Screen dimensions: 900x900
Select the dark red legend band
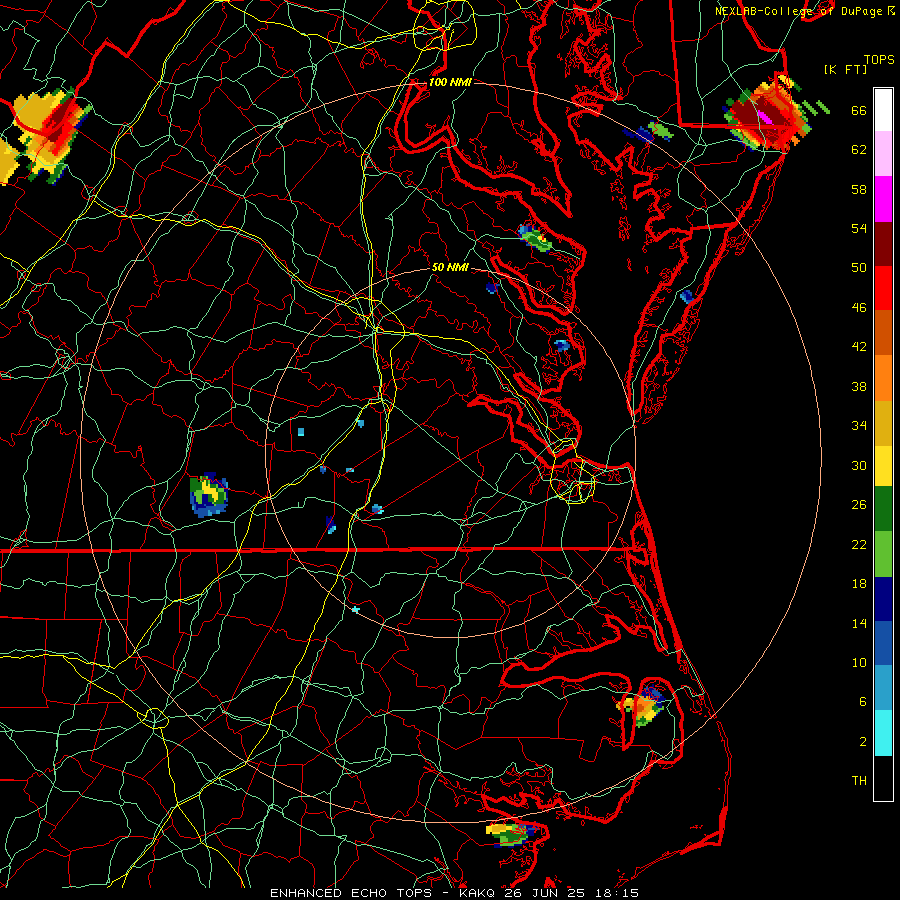coord(883,244)
